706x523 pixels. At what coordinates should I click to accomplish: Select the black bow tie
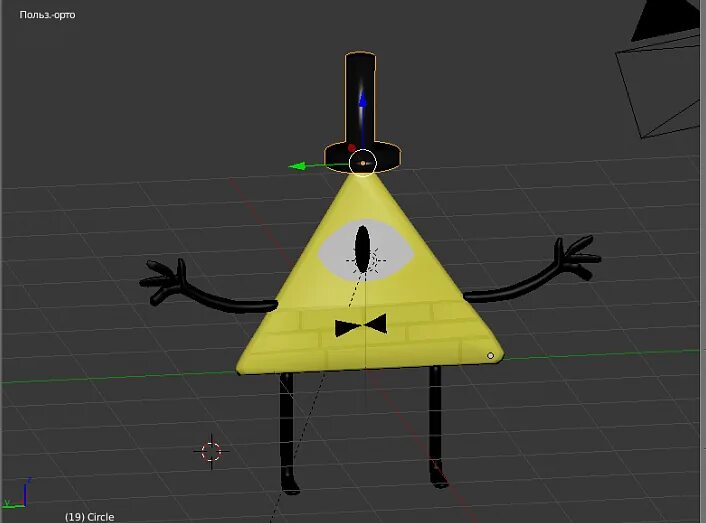pyautogui.click(x=361, y=325)
